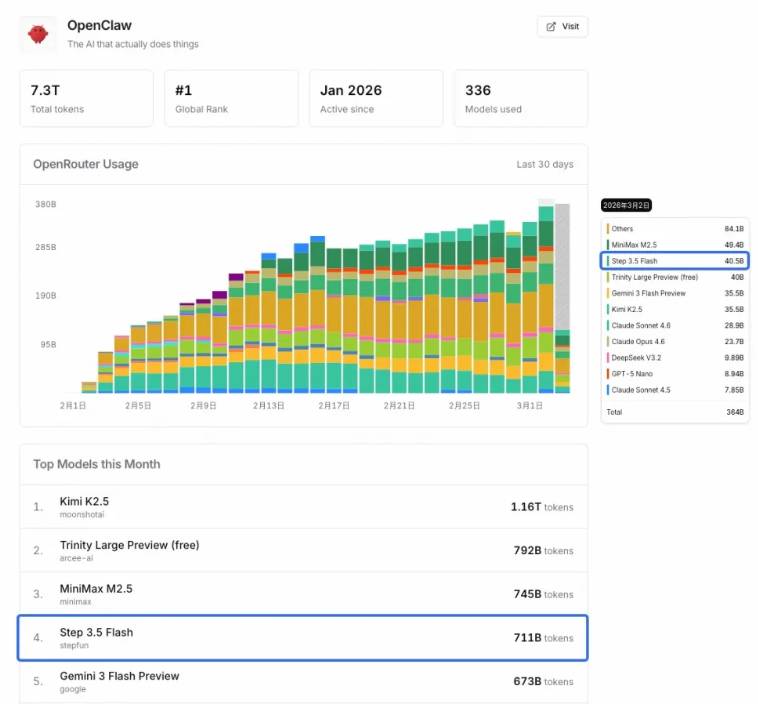Click the moonshotai provider label
The width and height of the screenshot is (758, 725).
(82, 515)
